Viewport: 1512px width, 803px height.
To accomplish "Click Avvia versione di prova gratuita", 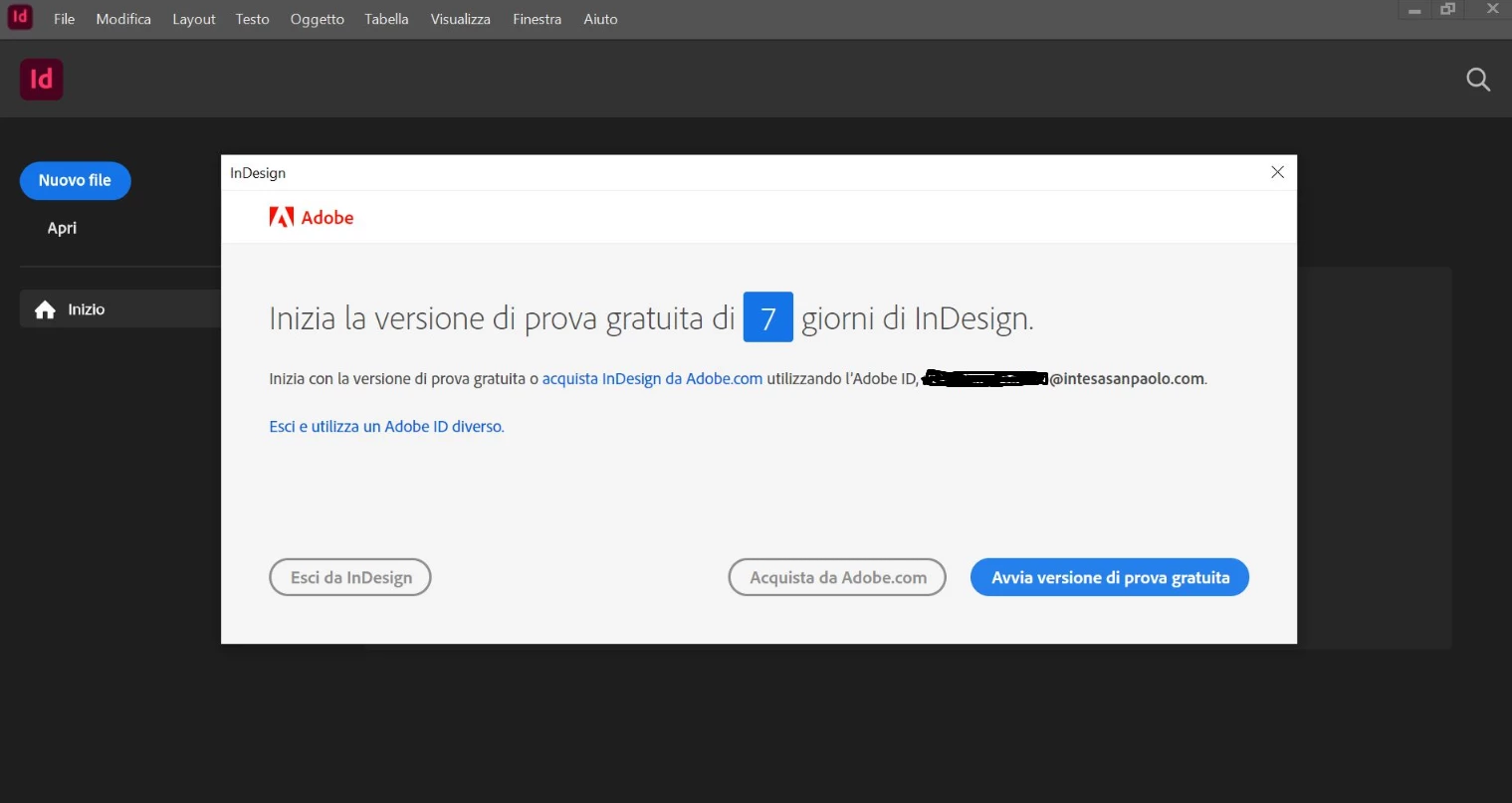I will (x=1110, y=577).
